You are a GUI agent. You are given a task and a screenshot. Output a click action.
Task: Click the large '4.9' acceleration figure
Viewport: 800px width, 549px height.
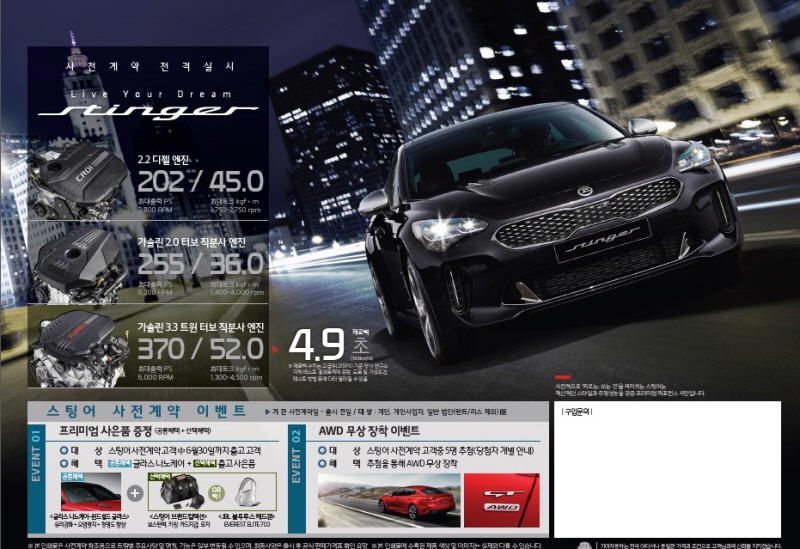pyautogui.click(x=317, y=345)
